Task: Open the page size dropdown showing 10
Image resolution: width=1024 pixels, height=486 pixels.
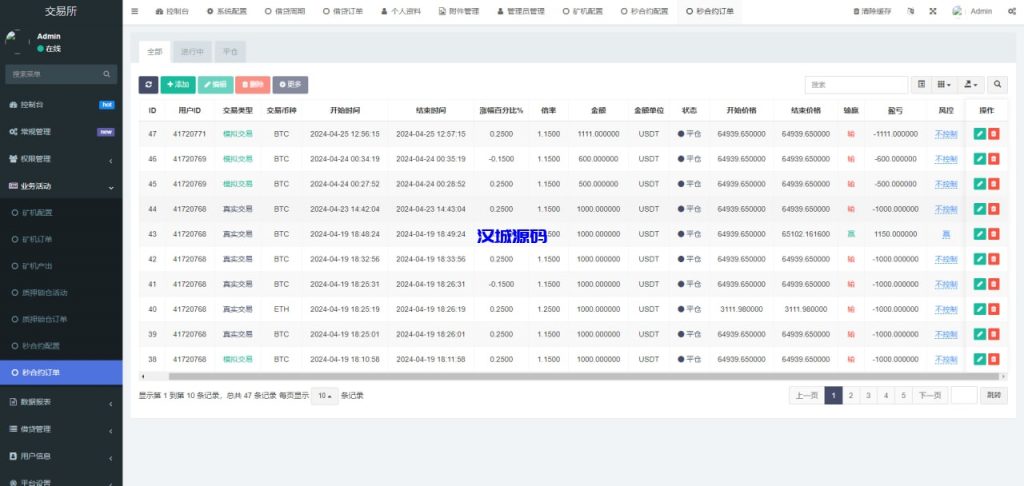Action: click(x=324, y=395)
